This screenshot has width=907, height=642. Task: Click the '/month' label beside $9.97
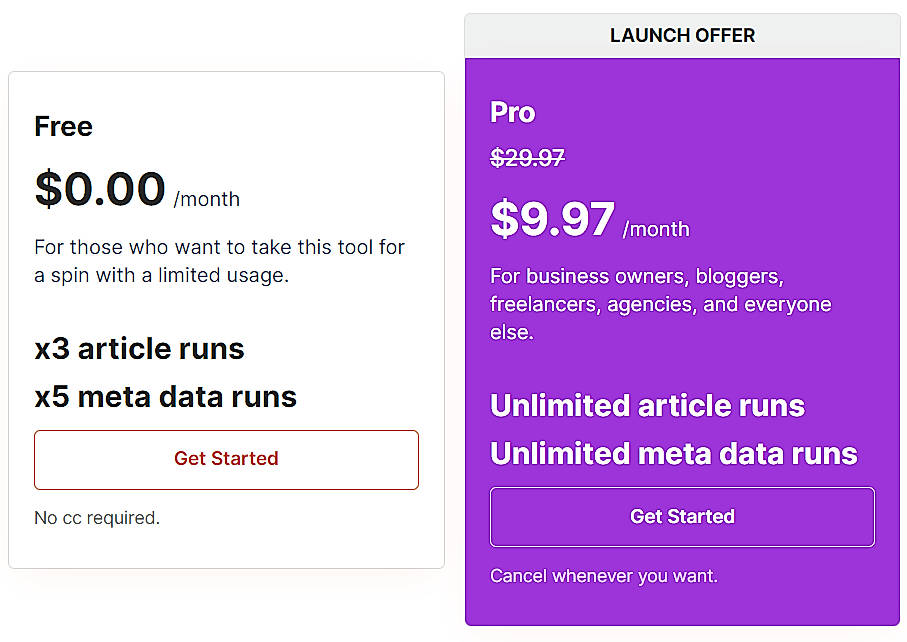pos(656,229)
